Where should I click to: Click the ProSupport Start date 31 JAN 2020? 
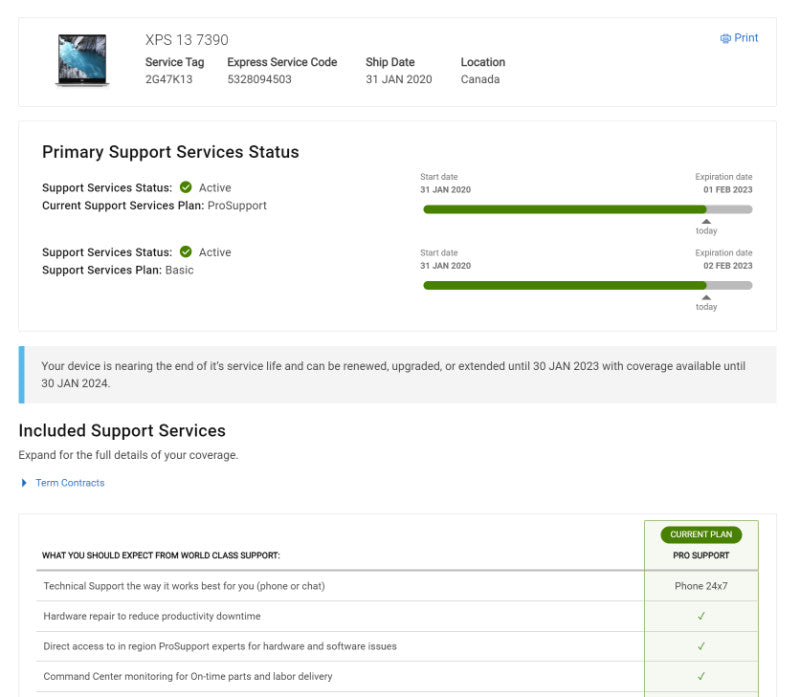click(445, 189)
